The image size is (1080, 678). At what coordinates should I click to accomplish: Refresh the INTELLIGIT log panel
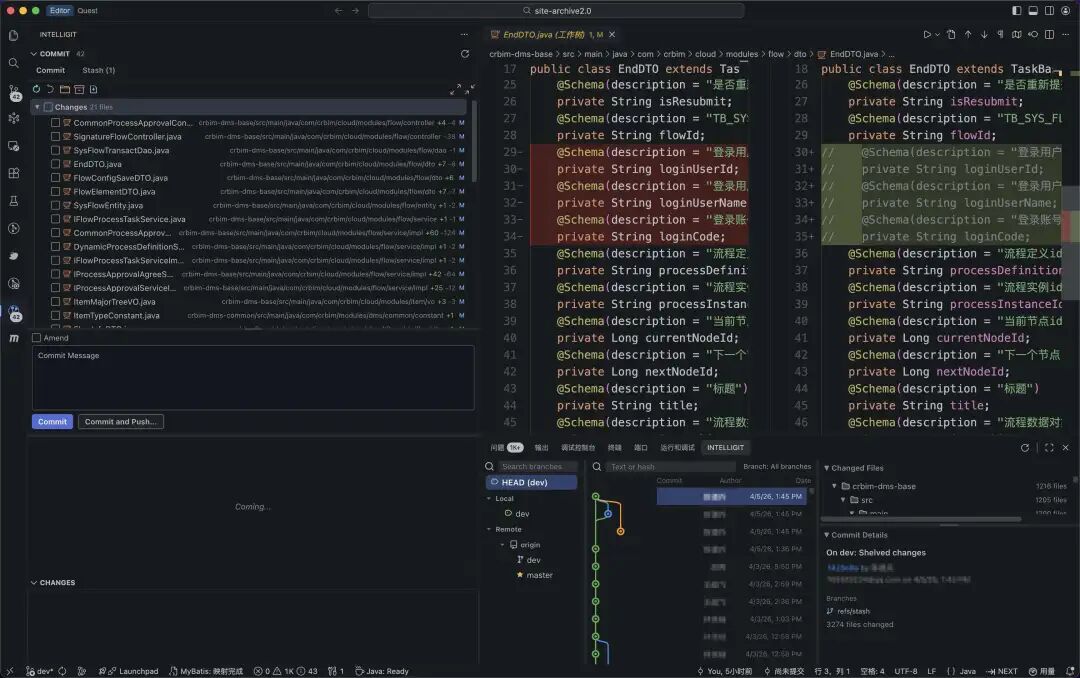(x=1025, y=448)
